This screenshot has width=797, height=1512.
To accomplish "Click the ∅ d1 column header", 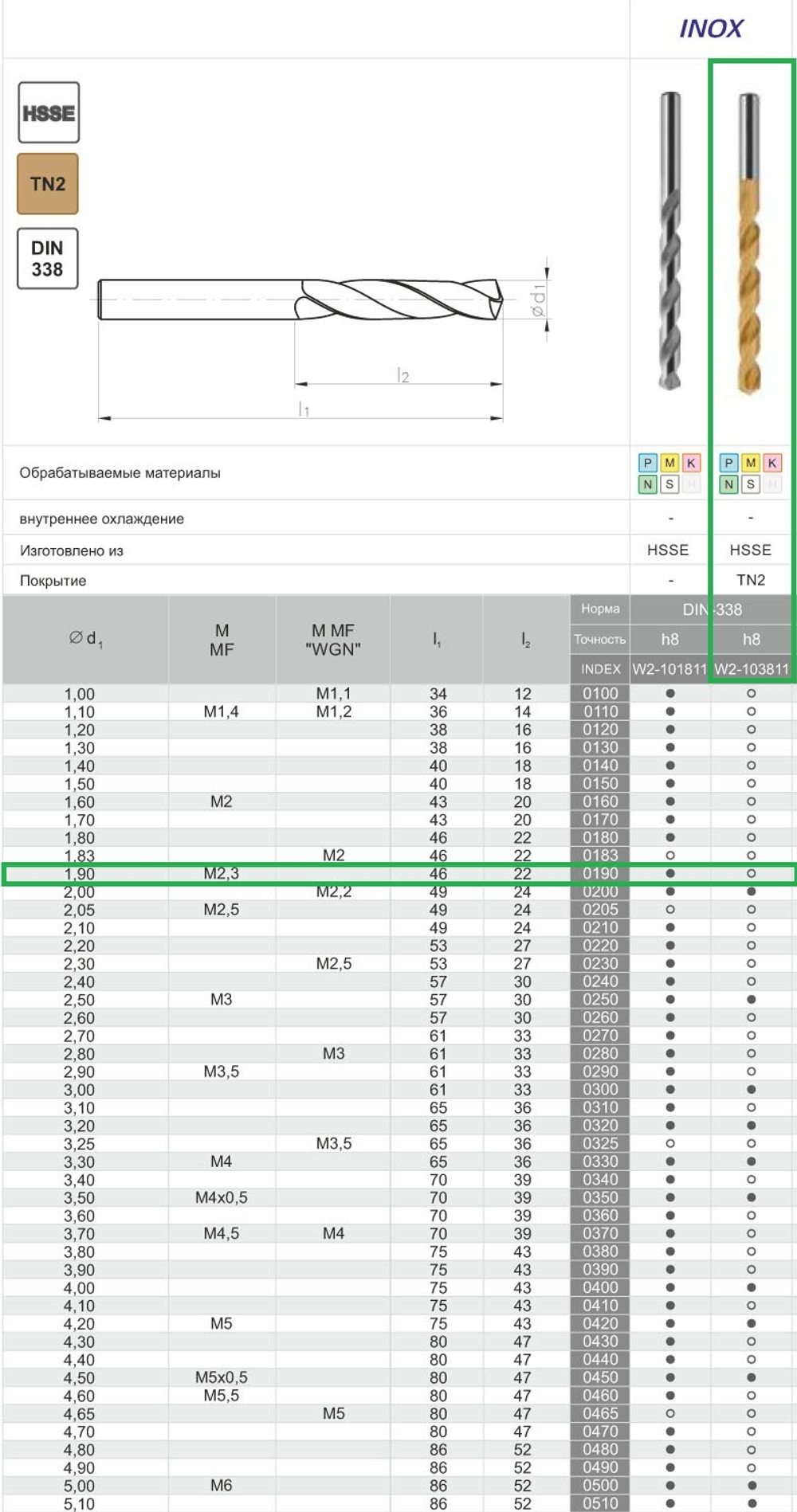I will (85, 639).
